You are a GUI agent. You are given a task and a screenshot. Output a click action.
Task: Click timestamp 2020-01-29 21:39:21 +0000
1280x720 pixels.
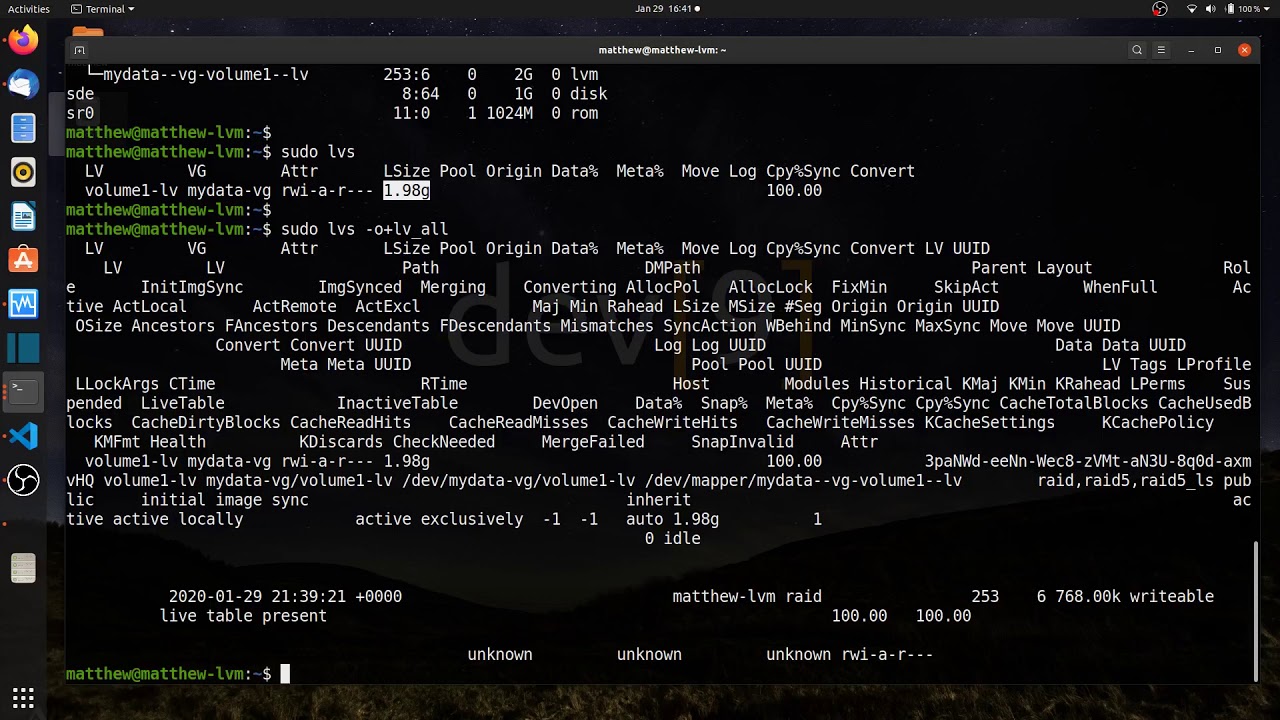[285, 597]
